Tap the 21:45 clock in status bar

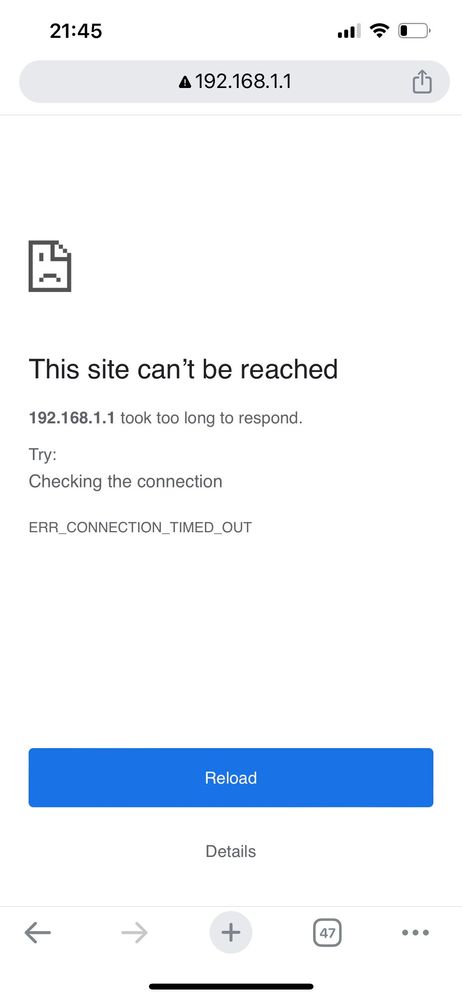tap(76, 30)
